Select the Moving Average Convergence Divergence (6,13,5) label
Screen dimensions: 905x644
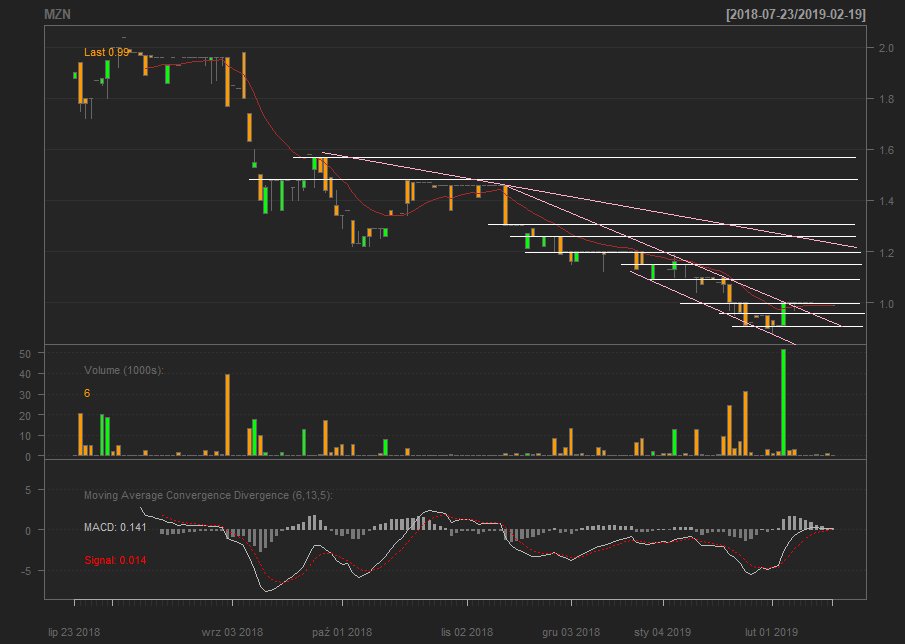click(x=208, y=496)
